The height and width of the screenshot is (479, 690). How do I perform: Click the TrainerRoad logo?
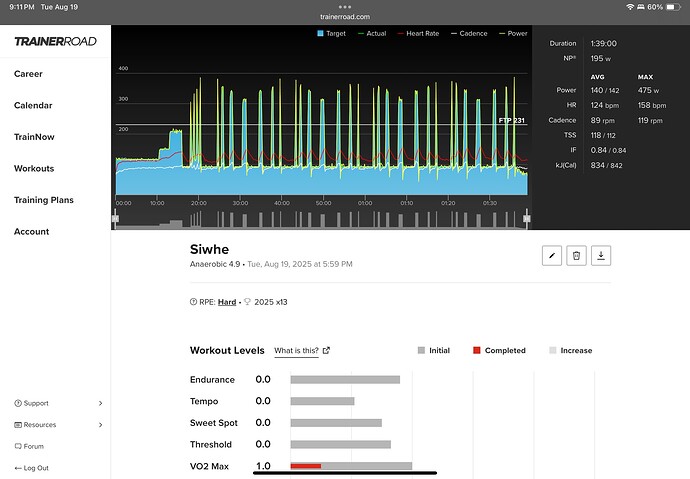tap(55, 41)
